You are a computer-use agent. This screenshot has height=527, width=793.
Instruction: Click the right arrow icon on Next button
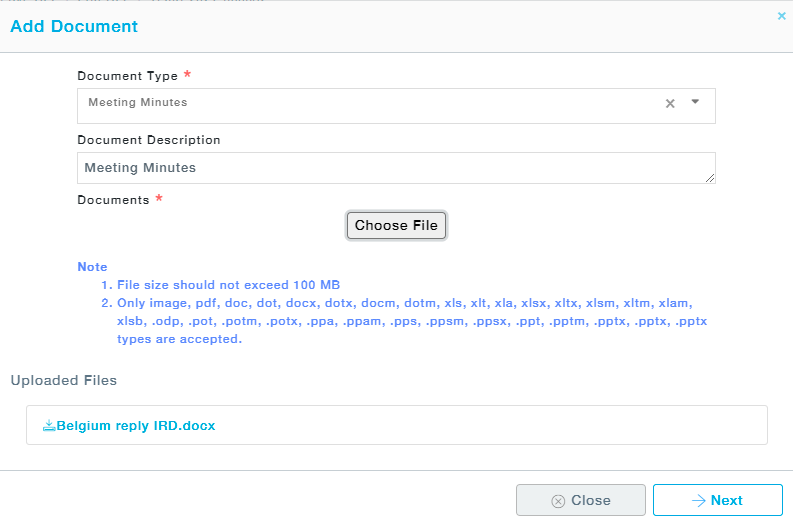tap(698, 501)
